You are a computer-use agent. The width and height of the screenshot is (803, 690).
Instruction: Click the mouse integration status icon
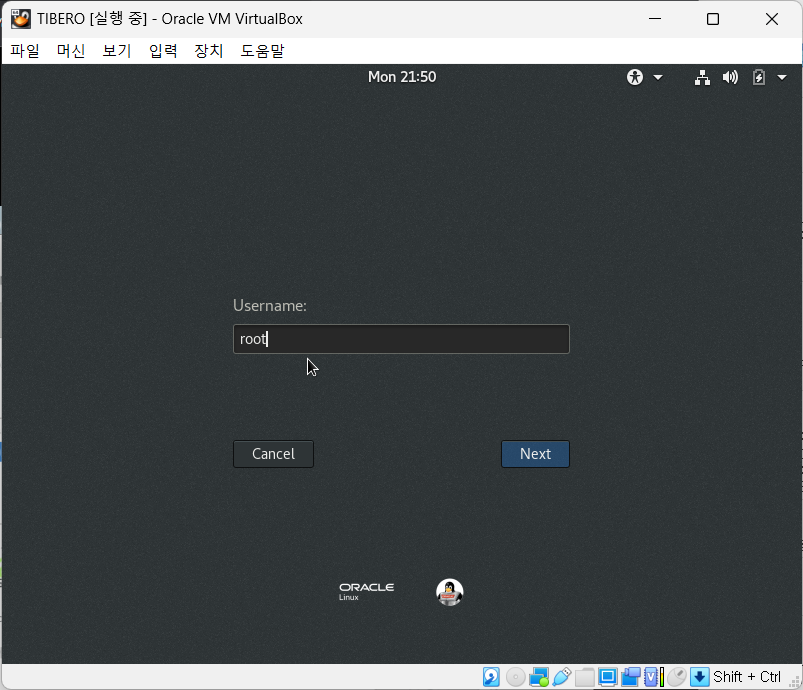(677, 677)
